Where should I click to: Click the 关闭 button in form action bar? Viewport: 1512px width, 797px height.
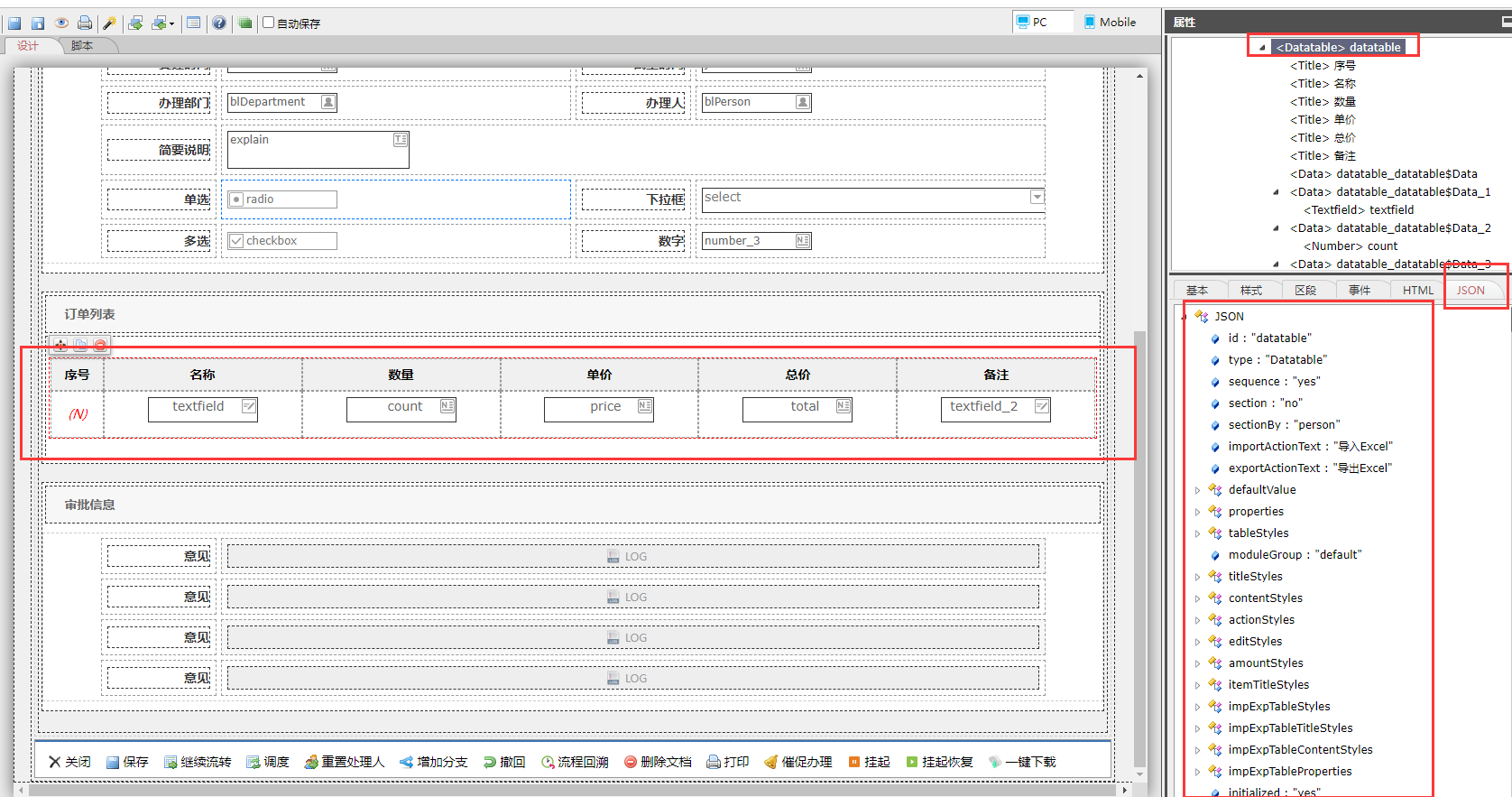(69, 762)
